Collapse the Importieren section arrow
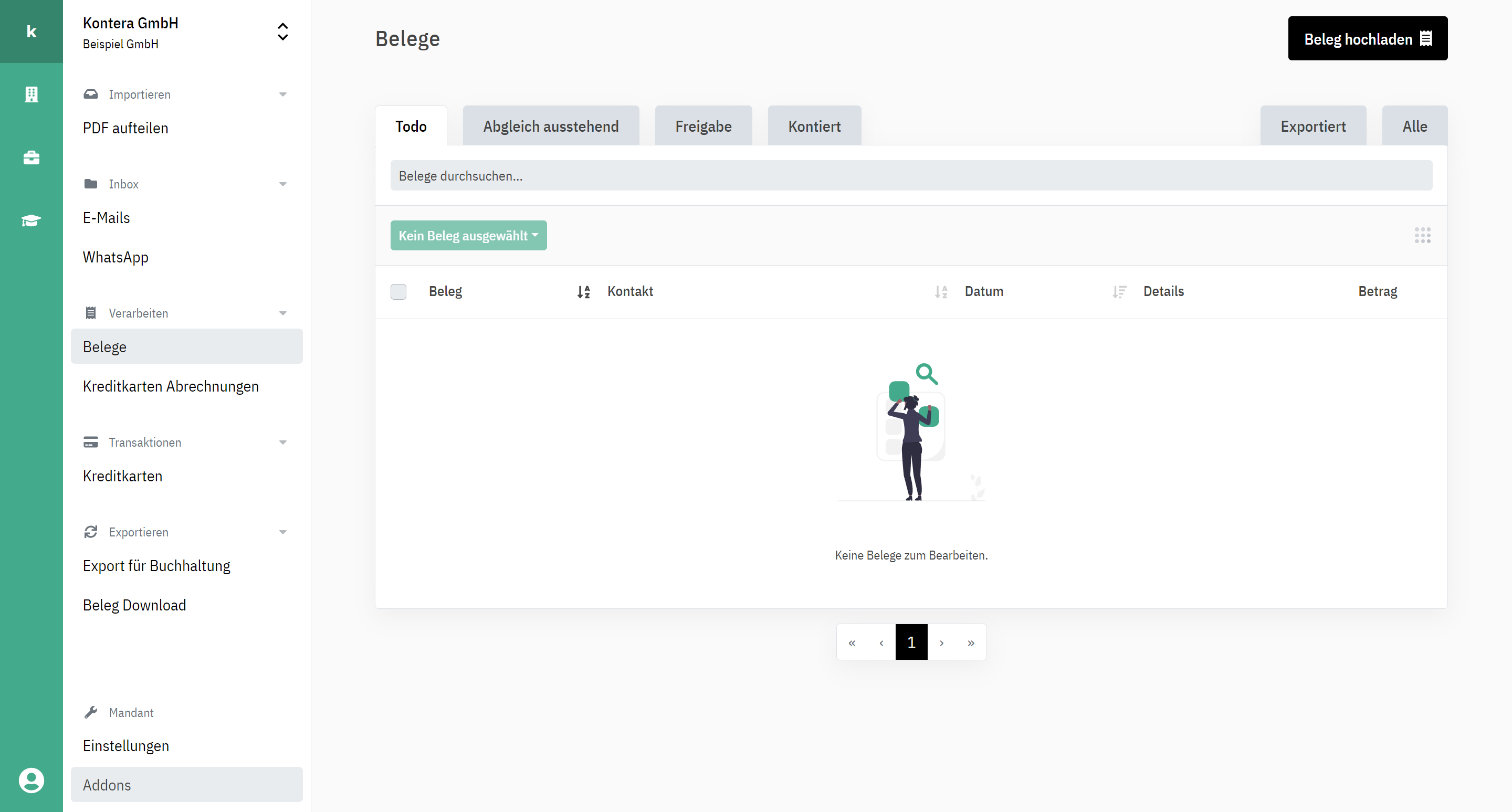Image resolution: width=1512 pixels, height=812 pixels. click(282, 94)
